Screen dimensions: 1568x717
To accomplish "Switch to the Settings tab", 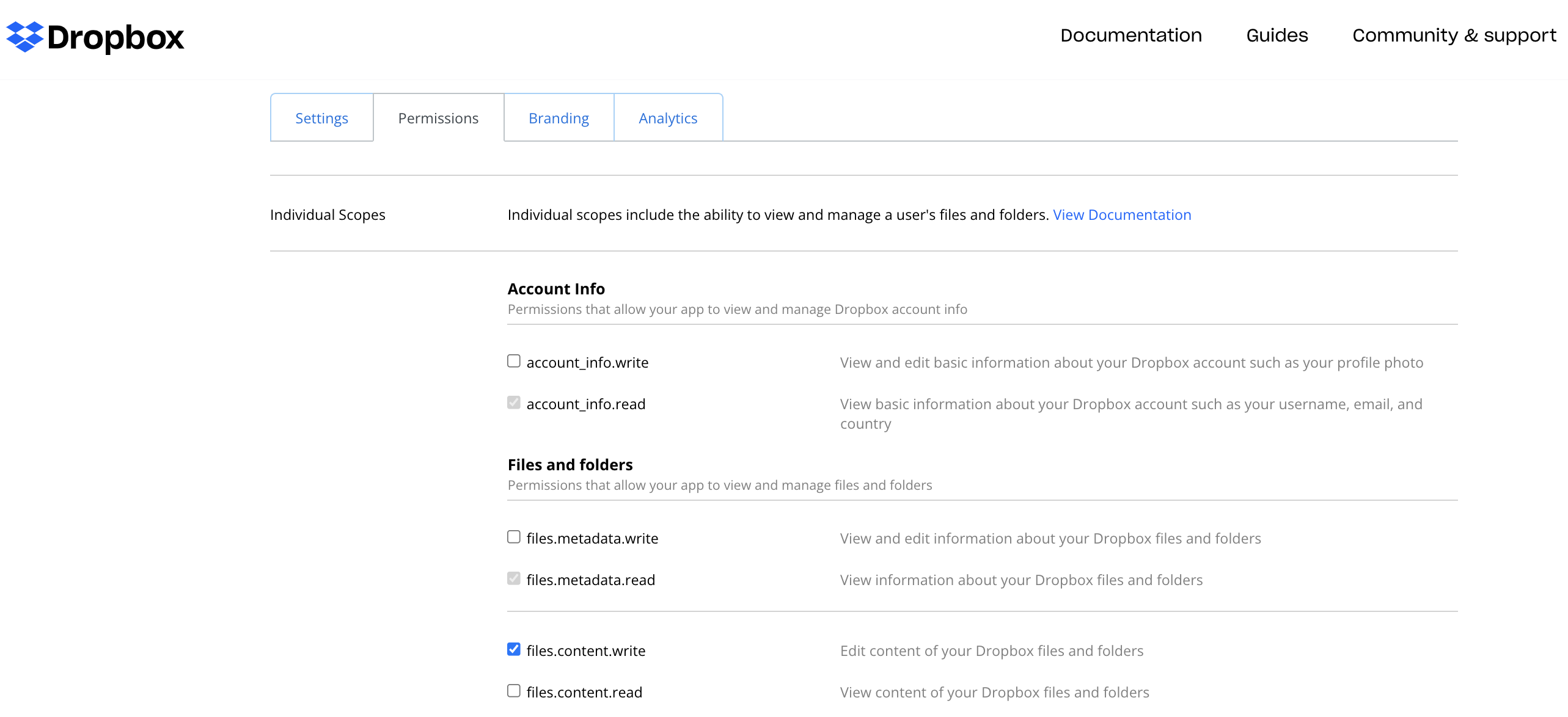I will (321, 118).
